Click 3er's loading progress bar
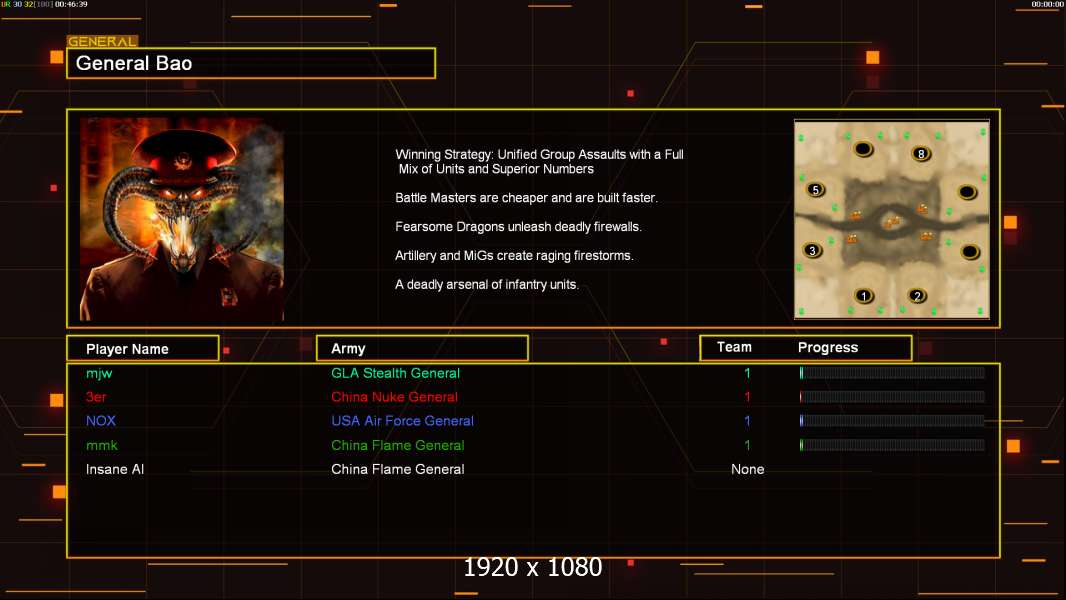 coord(892,397)
